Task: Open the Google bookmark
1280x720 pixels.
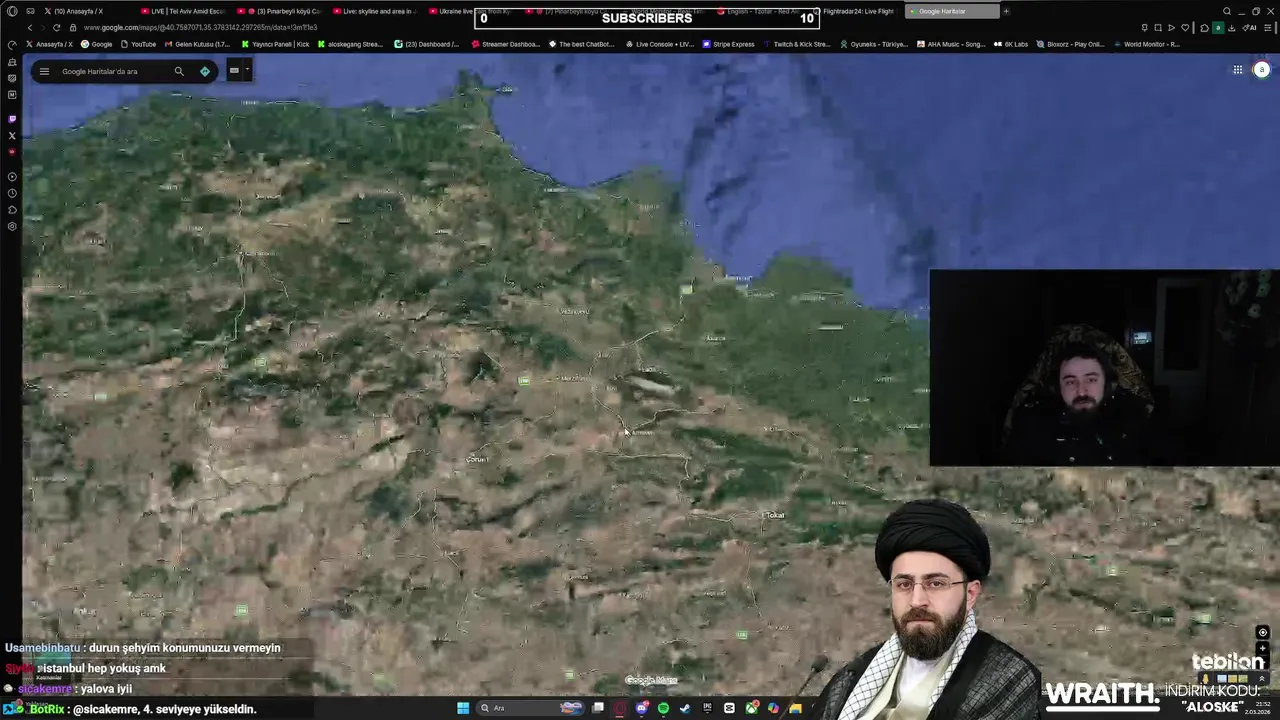Action: 97,44
